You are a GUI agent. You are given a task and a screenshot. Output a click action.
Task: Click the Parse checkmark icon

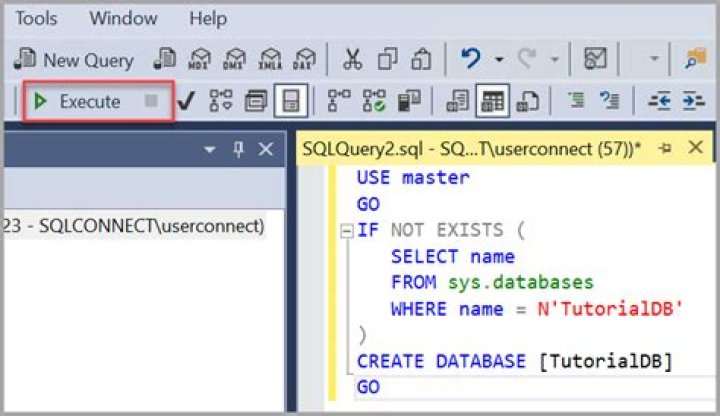point(185,101)
